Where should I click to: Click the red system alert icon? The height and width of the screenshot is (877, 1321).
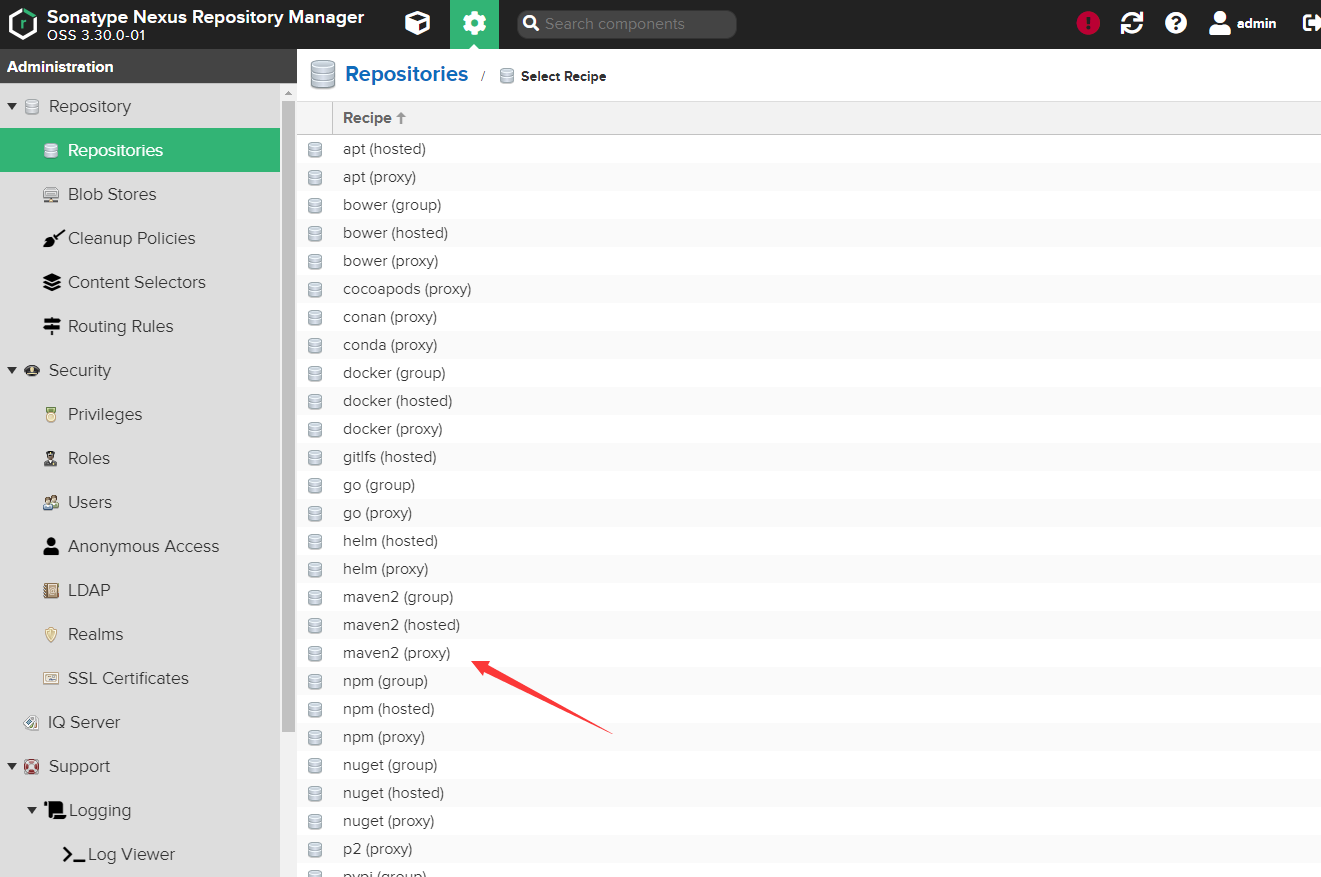click(x=1088, y=23)
